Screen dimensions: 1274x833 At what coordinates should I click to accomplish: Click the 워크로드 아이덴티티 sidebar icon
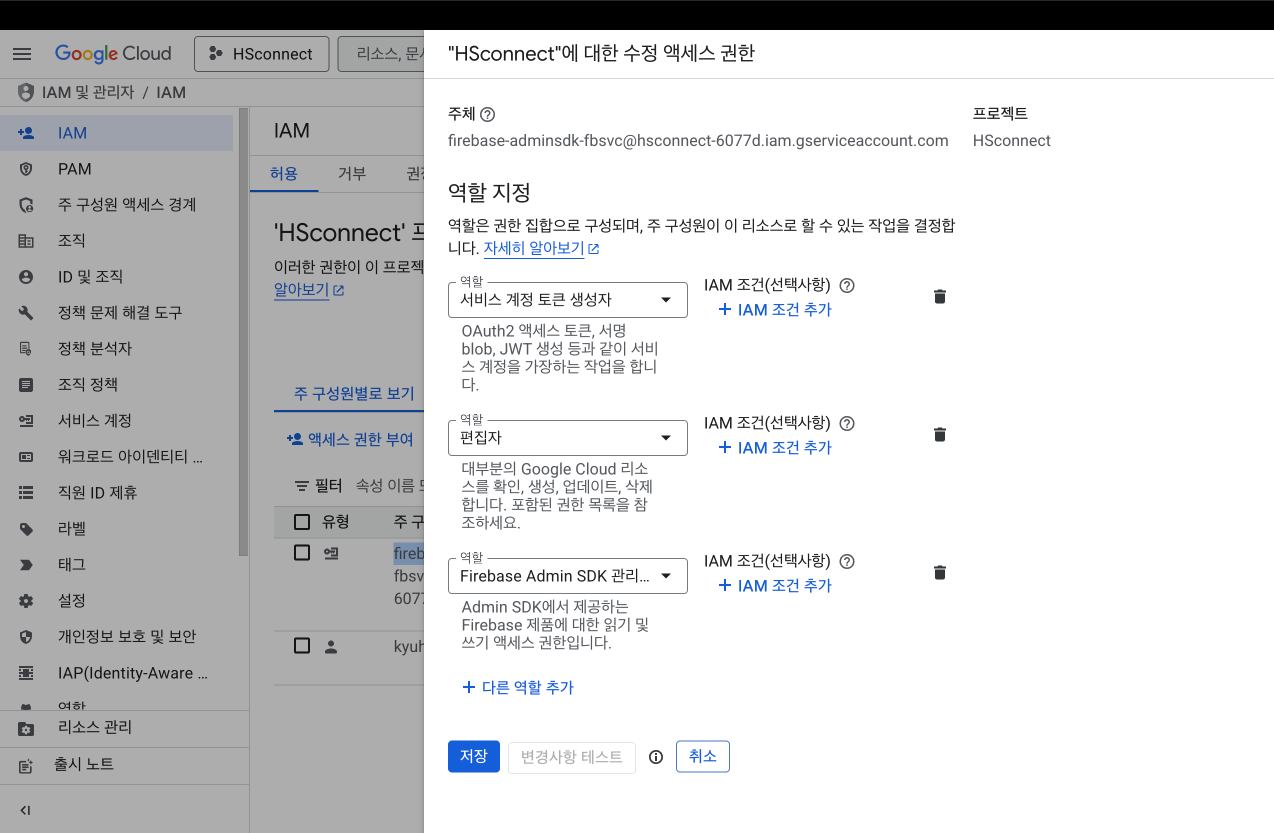coord(26,457)
